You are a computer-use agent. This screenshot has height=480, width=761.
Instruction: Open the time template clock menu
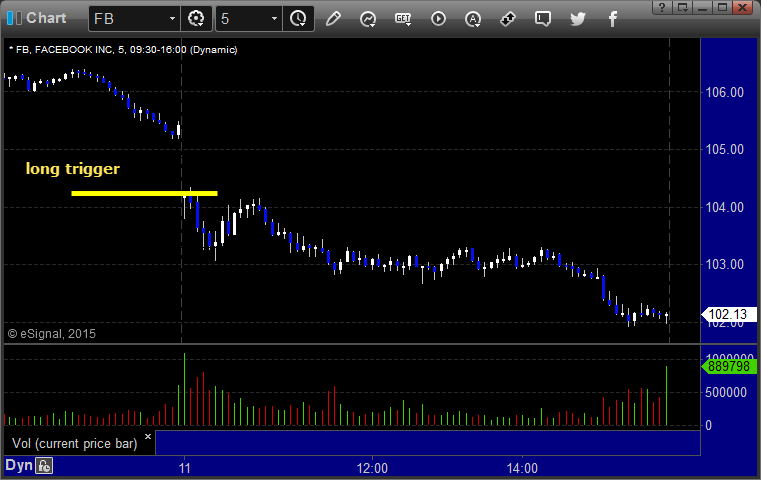pos(298,19)
